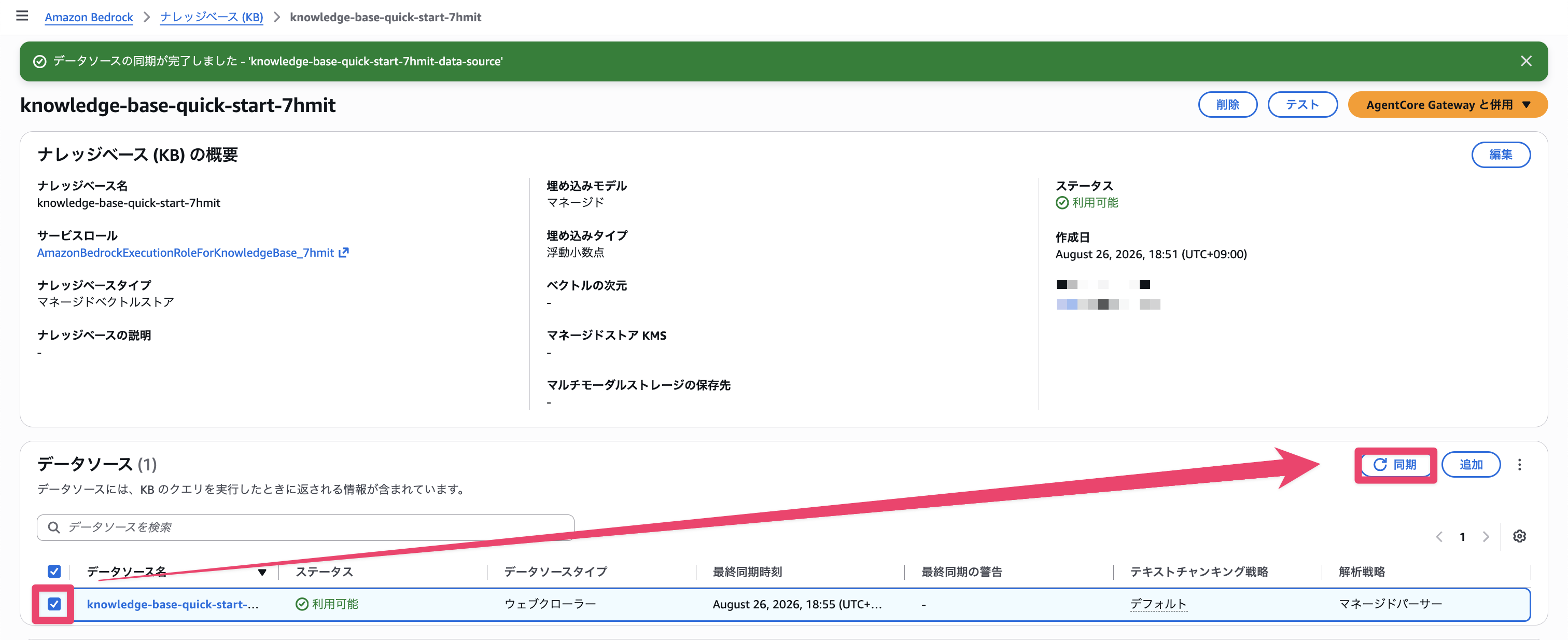Click the 浮動小数点 embedding type value

(575, 252)
